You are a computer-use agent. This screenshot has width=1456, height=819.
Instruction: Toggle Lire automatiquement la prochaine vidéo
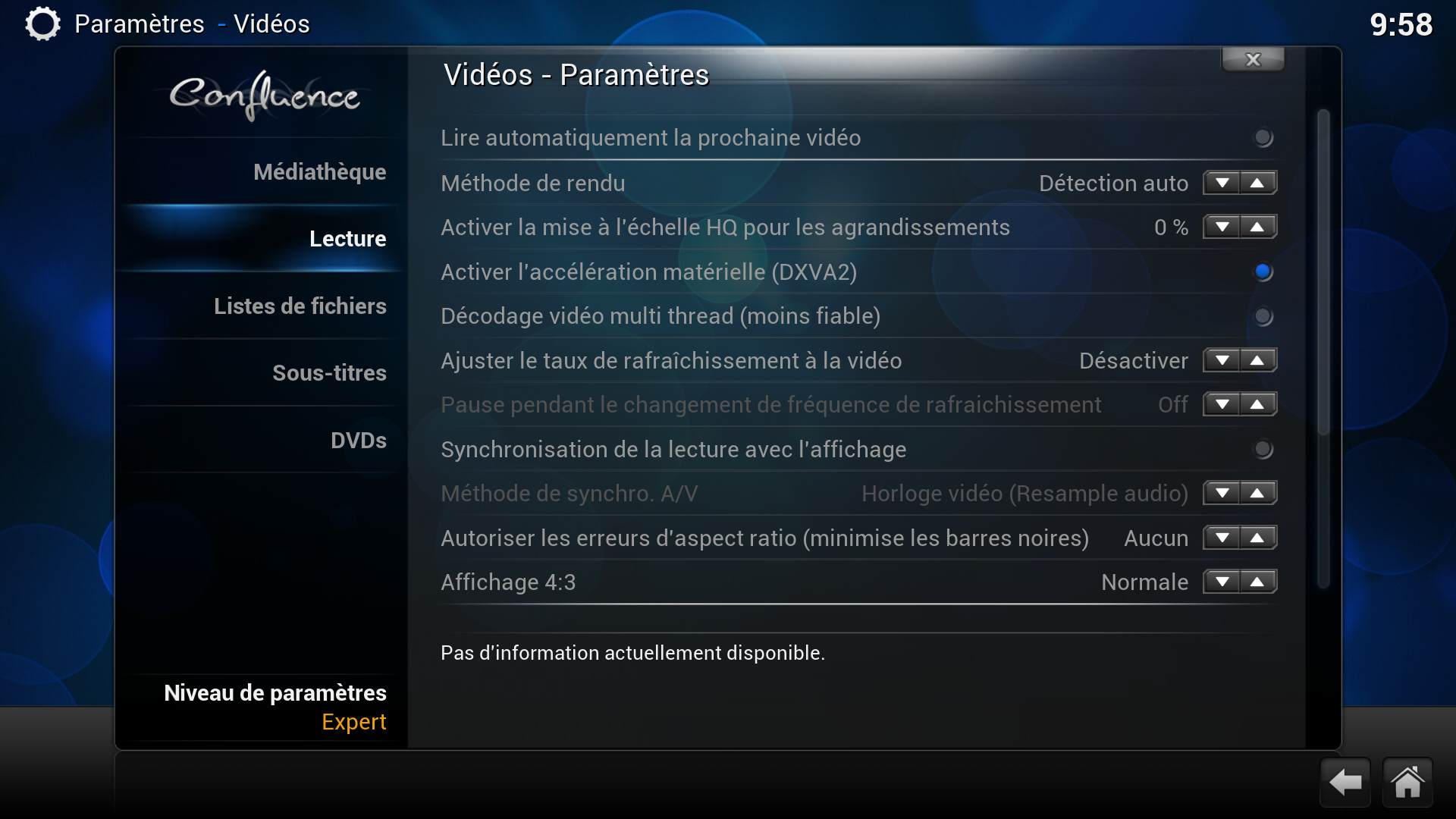point(1263,137)
